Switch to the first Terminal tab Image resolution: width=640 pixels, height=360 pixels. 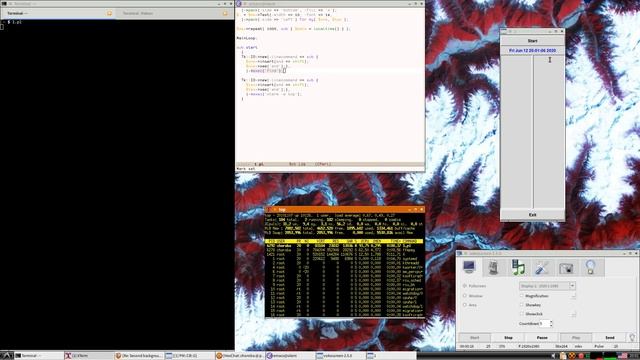[58, 13]
